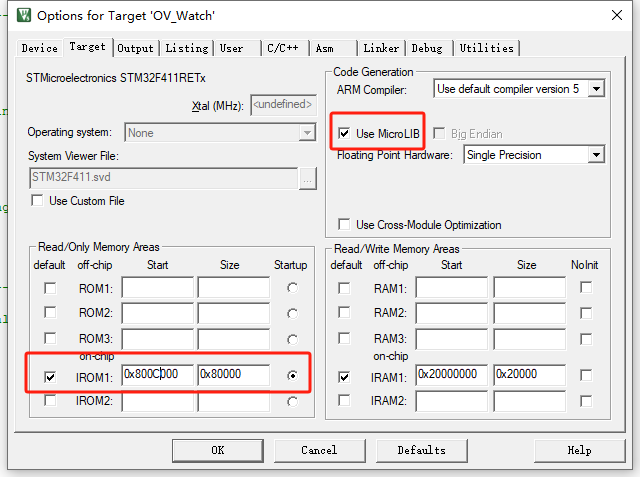This screenshot has width=640, height=477.
Task: Click the Defaults button
Action: 421,450
